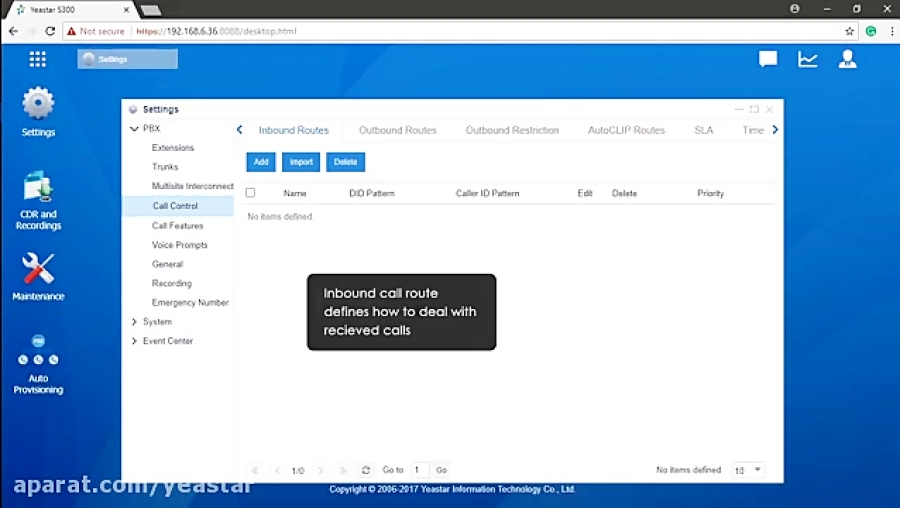Launch Auto Provisioning from desktop

(x=38, y=357)
